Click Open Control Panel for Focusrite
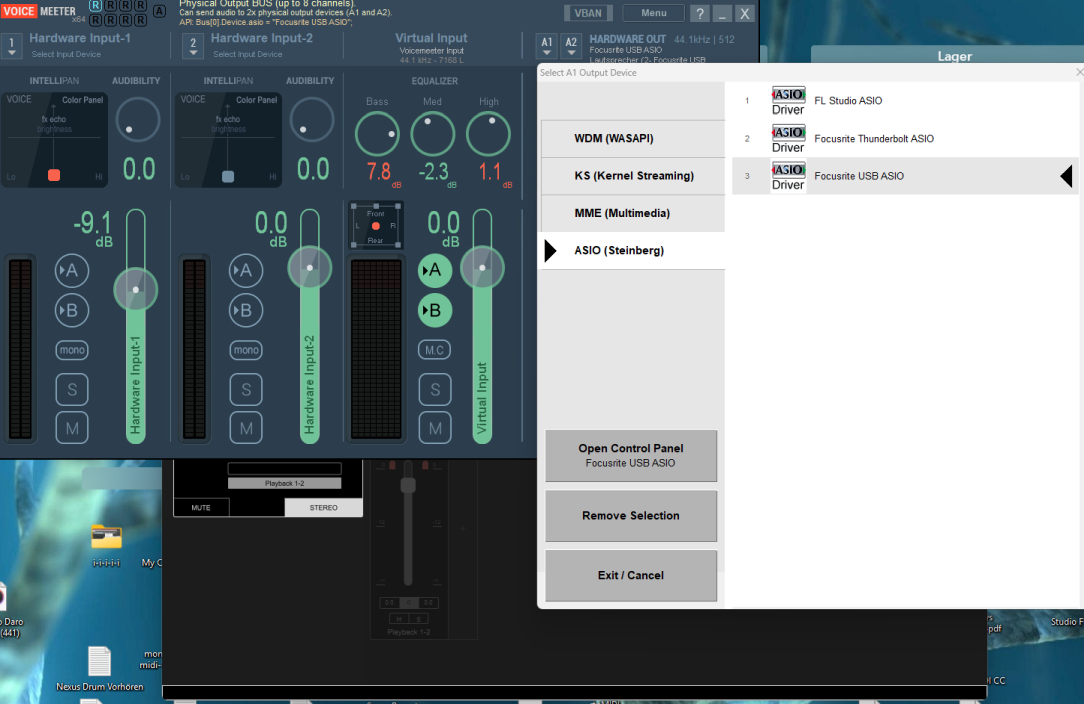The width and height of the screenshot is (1084, 704). click(x=631, y=455)
